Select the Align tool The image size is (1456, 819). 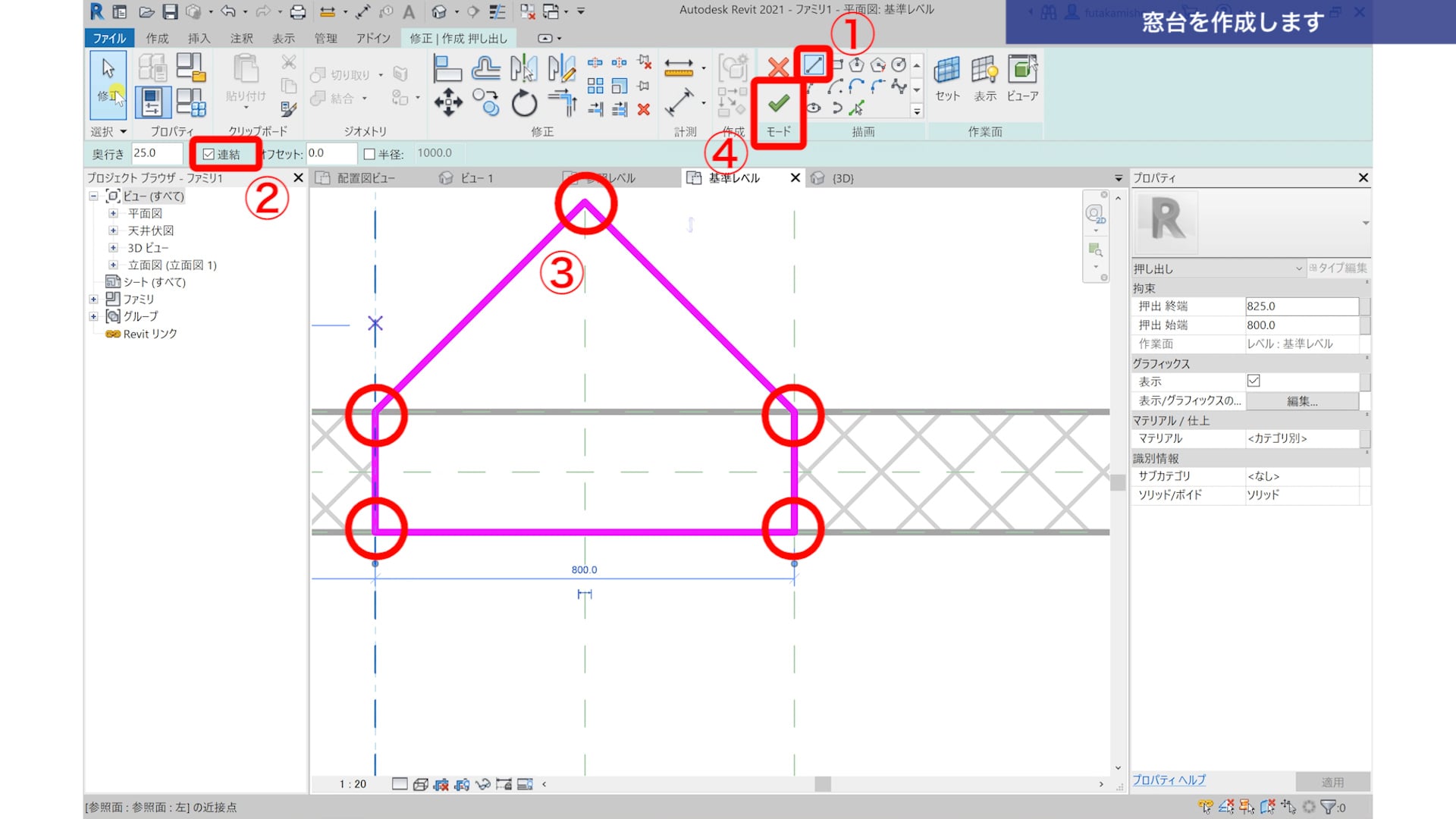pyautogui.click(x=447, y=68)
